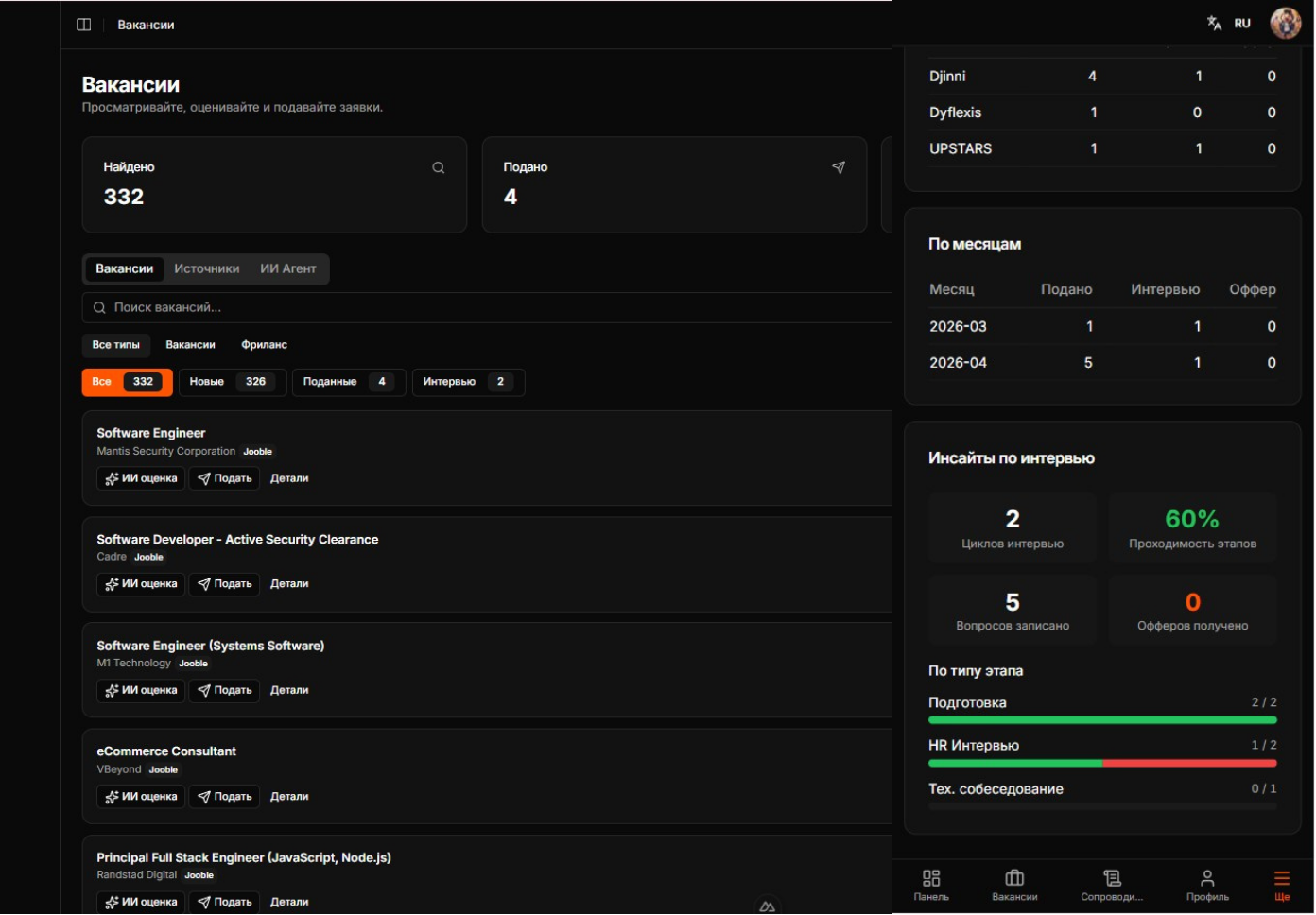Open Сопровождение in bottom navigation
The image size is (1316, 915).
1112,885
